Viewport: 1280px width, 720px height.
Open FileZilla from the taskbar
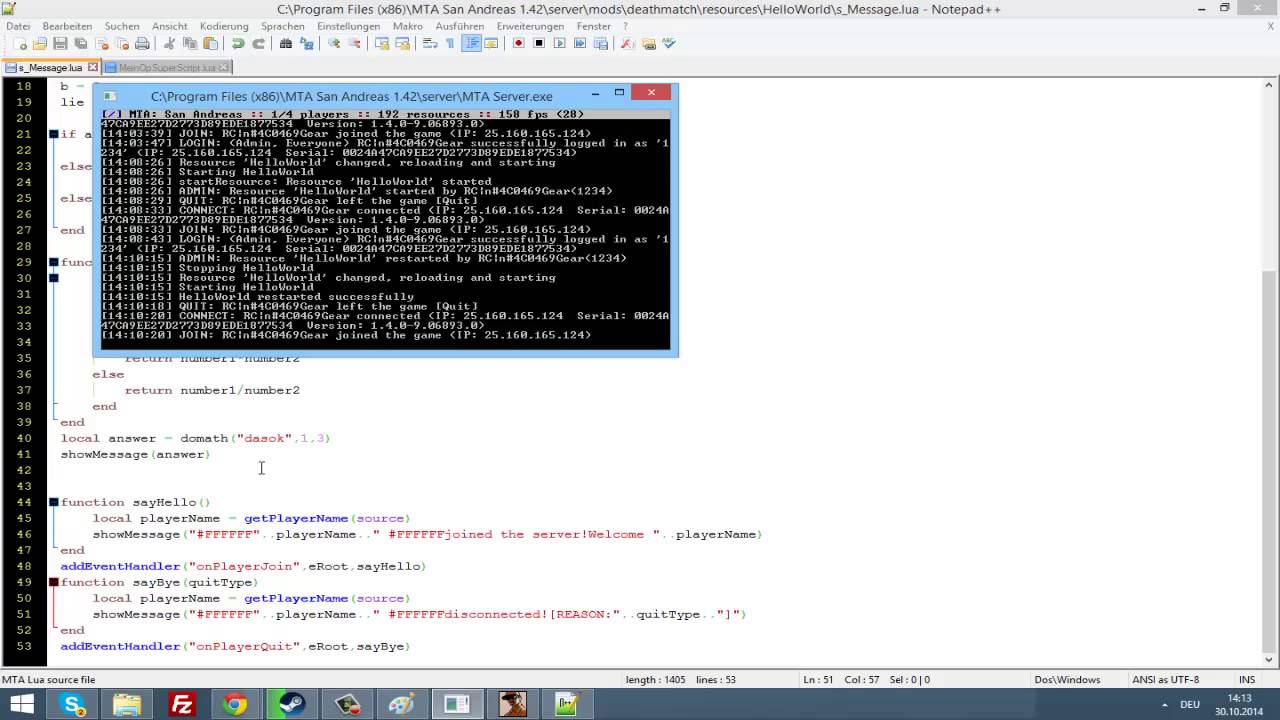click(182, 705)
